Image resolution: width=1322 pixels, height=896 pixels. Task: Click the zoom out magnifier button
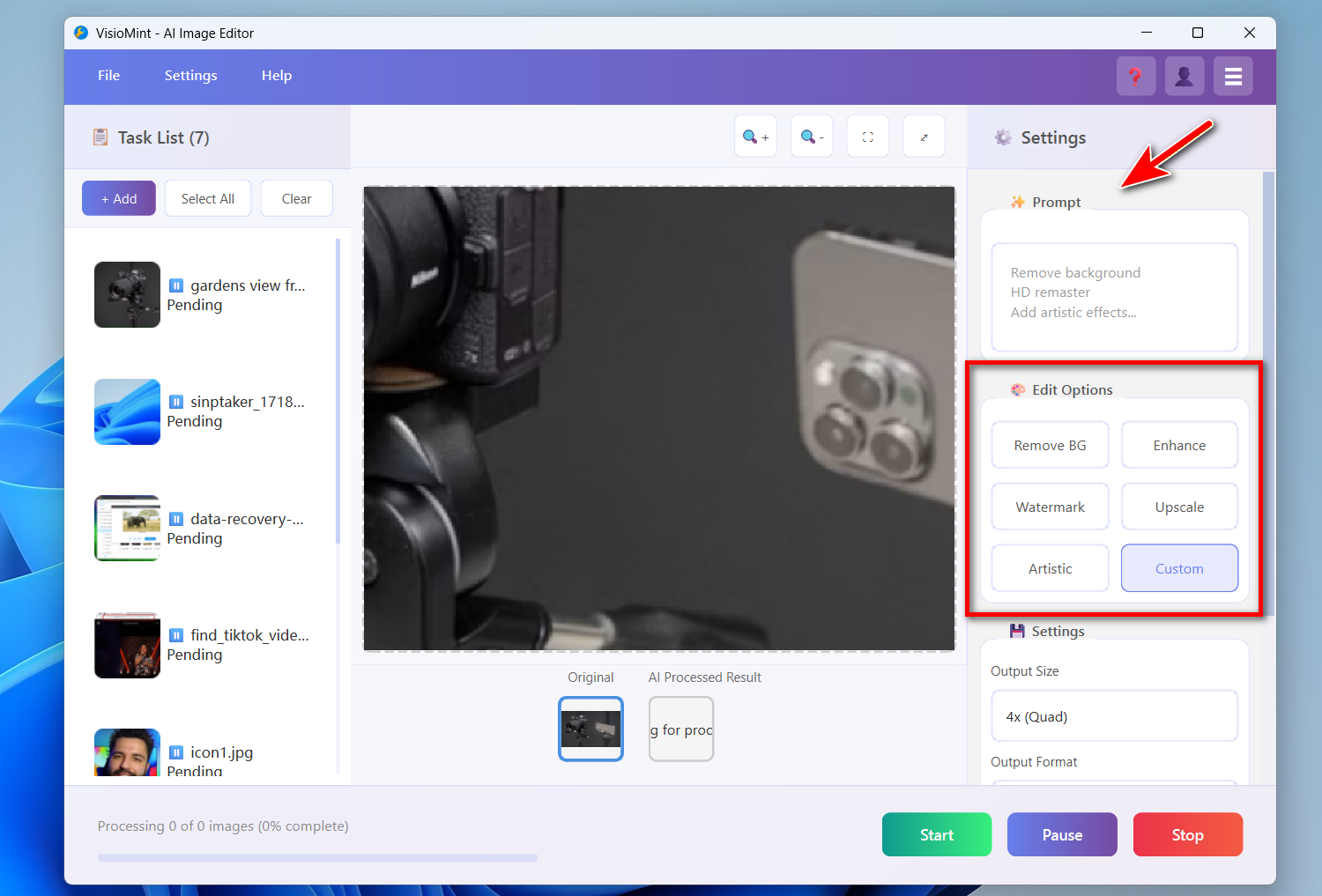[x=812, y=137]
